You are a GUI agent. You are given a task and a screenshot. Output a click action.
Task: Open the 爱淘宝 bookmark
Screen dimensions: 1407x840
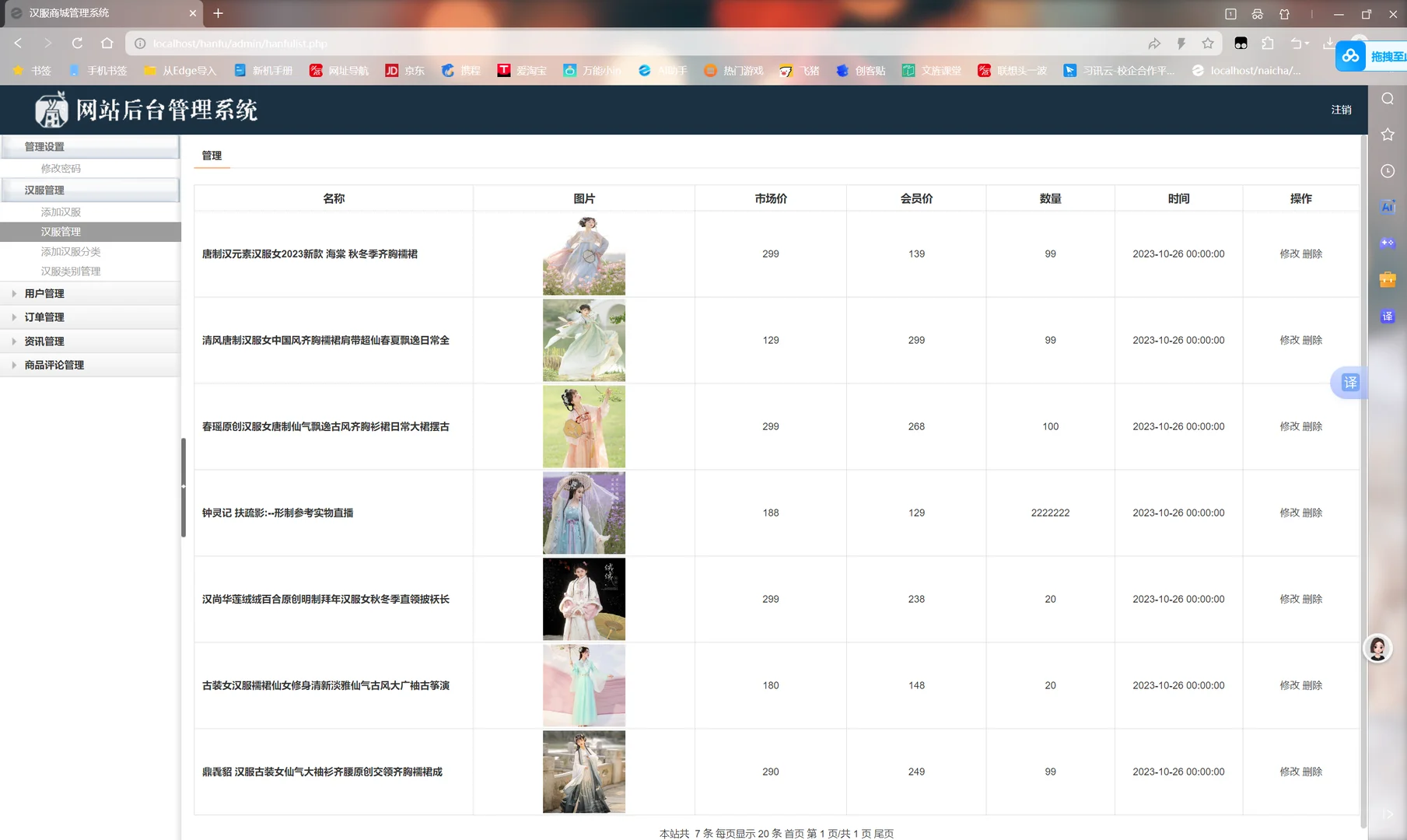(522, 71)
